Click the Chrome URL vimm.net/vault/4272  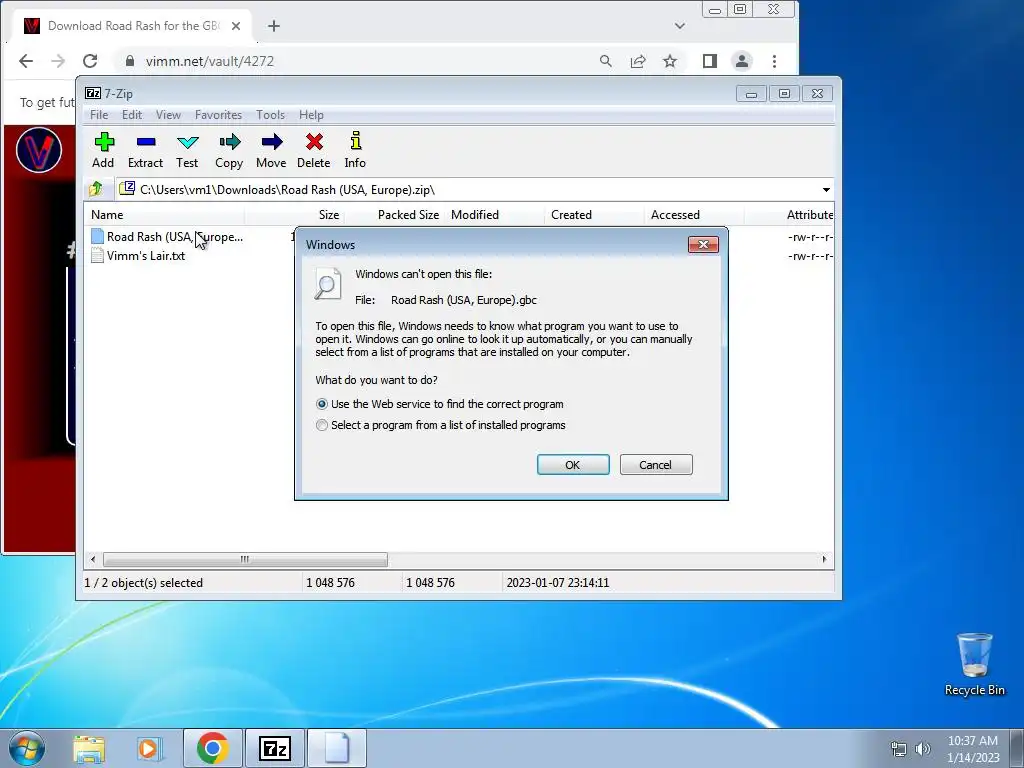210,61
